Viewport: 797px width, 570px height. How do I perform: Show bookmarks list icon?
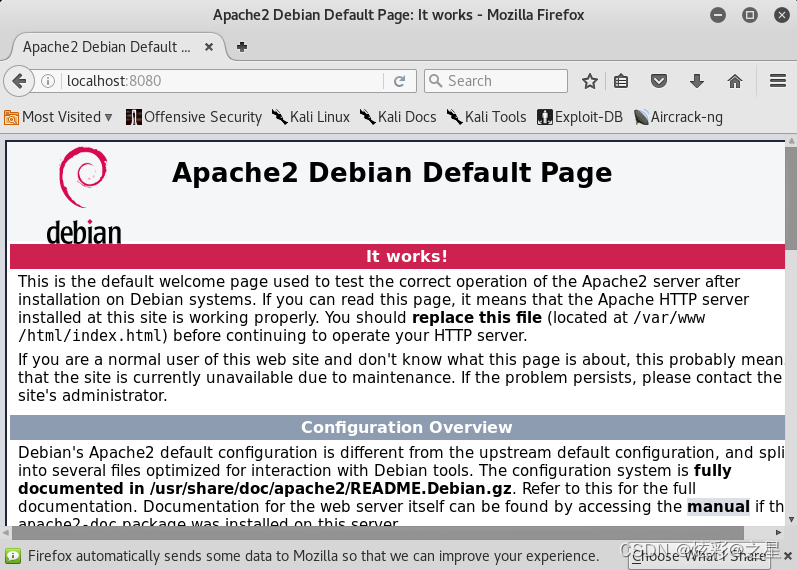coord(621,81)
